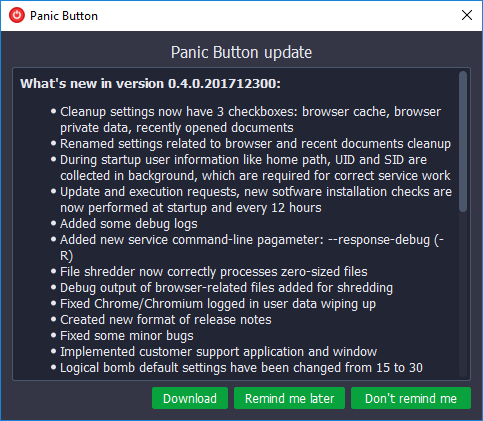
Task: Click the release notes scrollbar thumb
Action: point(463,141)
